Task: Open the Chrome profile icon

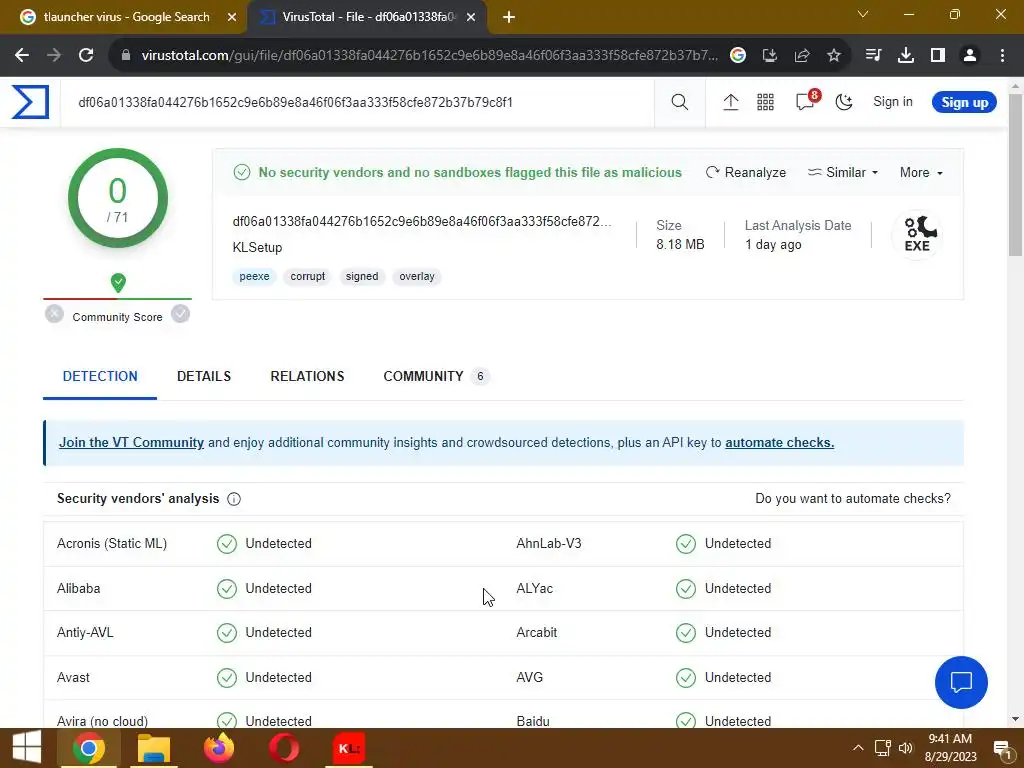Action: pyautogui.click(x=970, y=56)
